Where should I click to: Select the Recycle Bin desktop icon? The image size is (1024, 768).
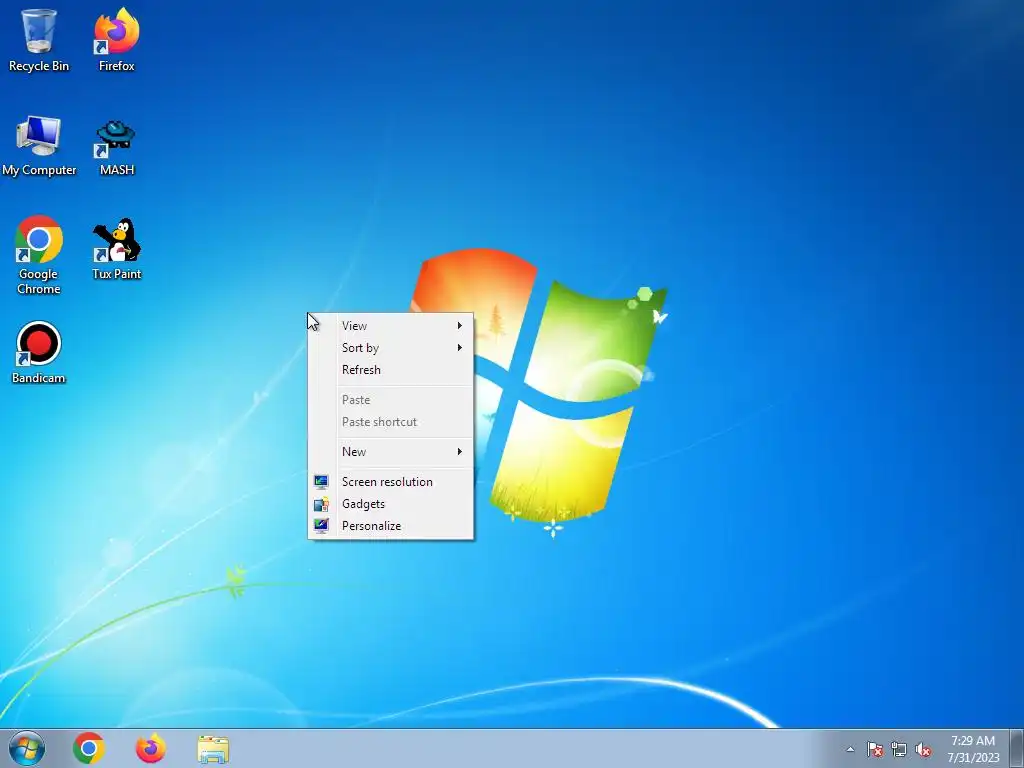pyautogui.click(x=39, y=40)
